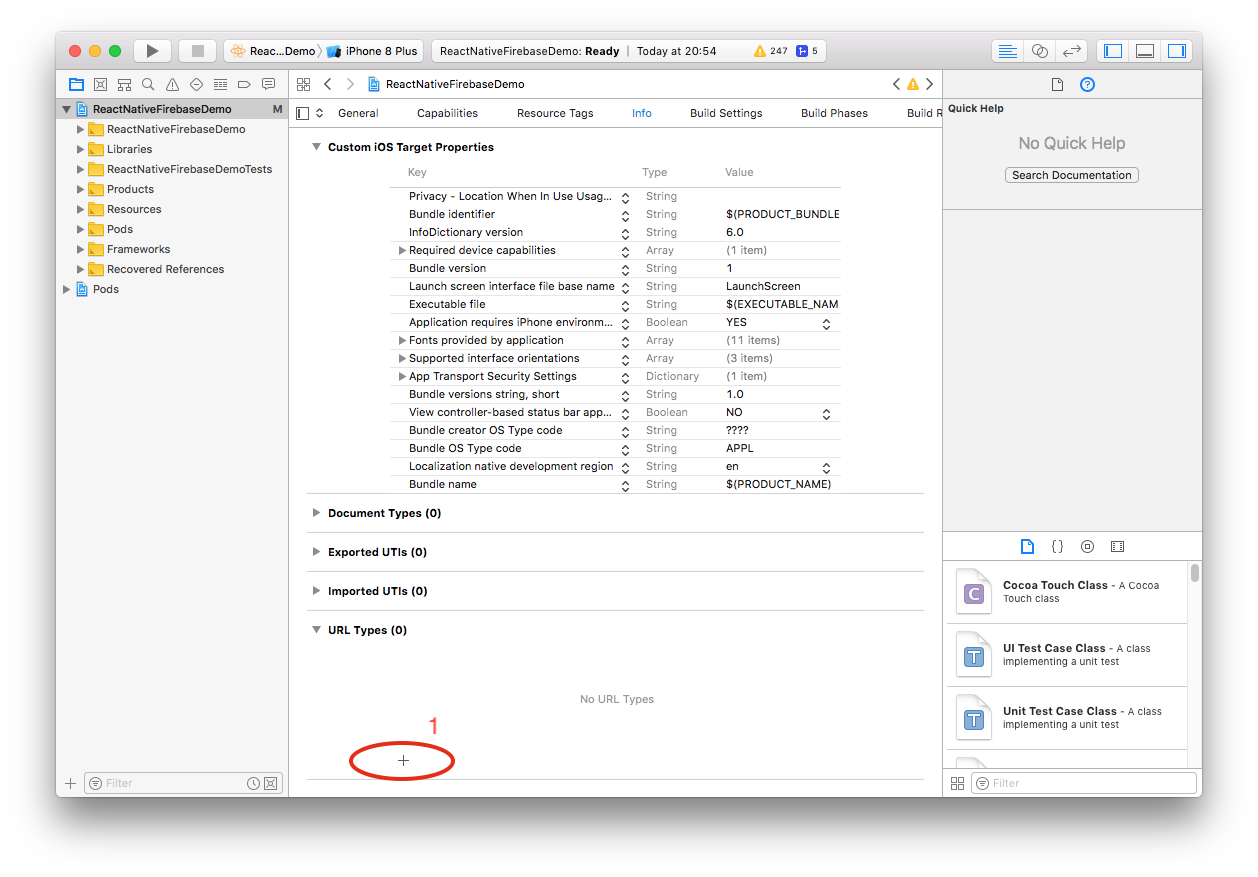Screen dimensions: 1258x877
Task: Show the Version editor
Action: pyautogui.click(x=1071, y=51)
